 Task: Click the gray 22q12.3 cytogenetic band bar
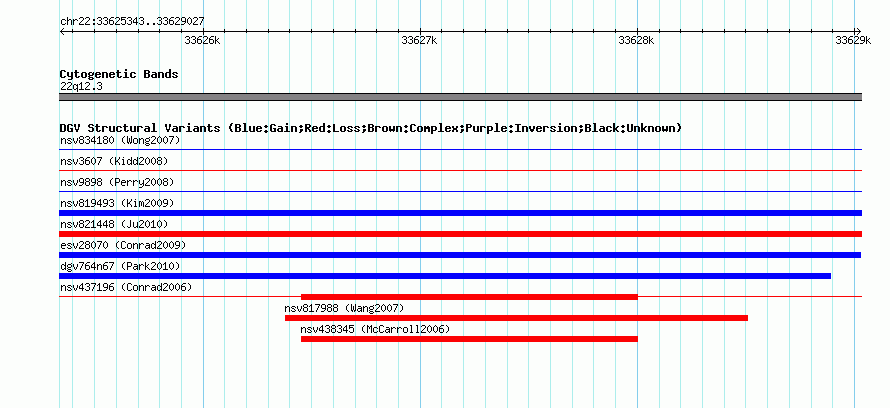tap(460, 97)
